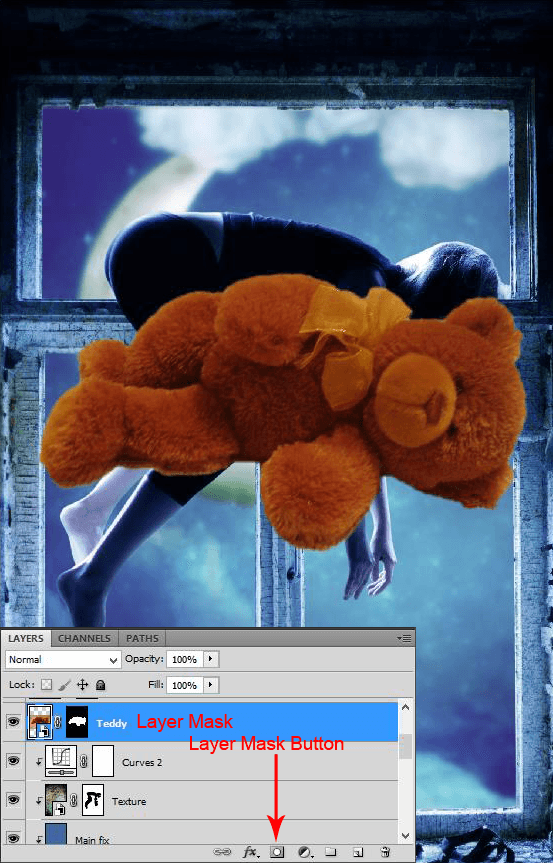Switch to the Channels tab
The height and width of the screenshot is (863, 553).
(x=84, y=638)
